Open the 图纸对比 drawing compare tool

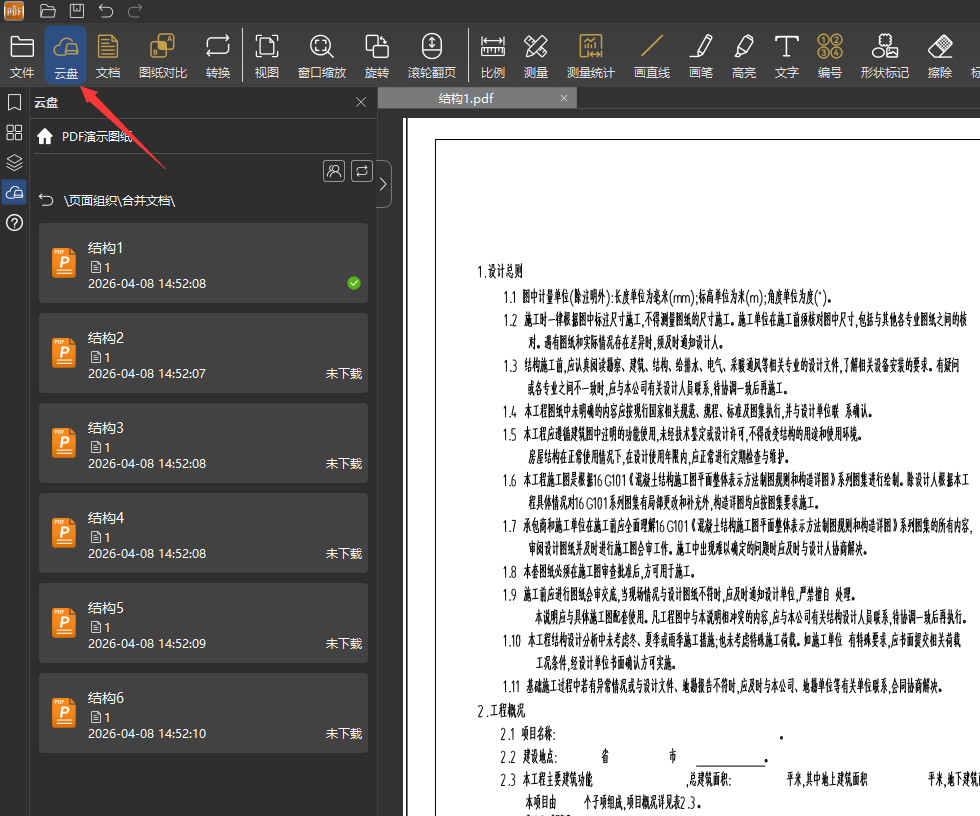click(162, 55)
